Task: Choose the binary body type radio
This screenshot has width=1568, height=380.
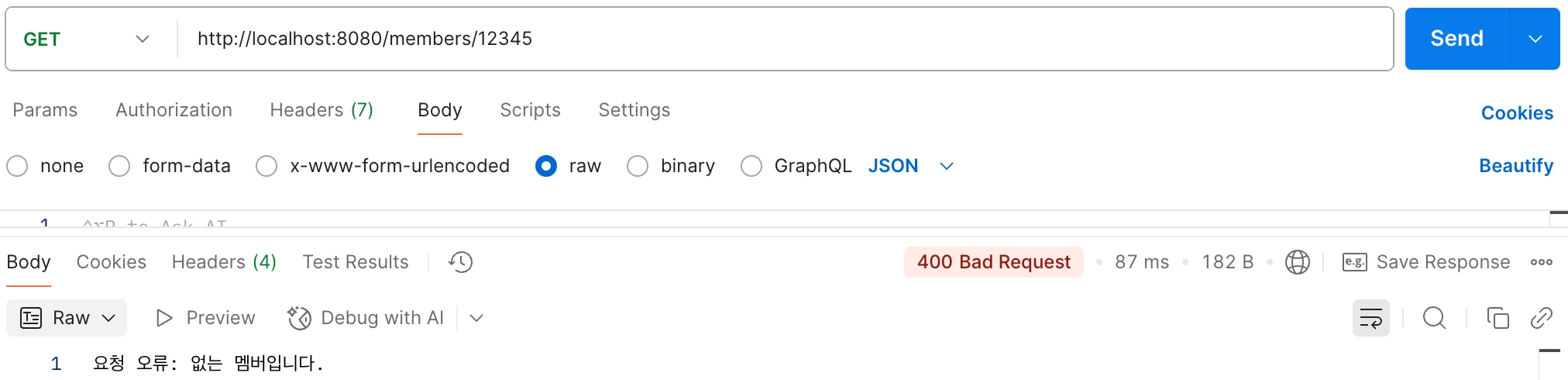Action: [x=638, y=166]
